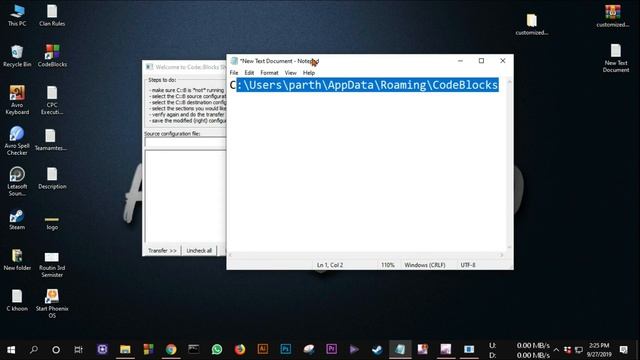The image size is (640, 360).
Task: Click Source configuration file input field
Action: coord(185,142)
